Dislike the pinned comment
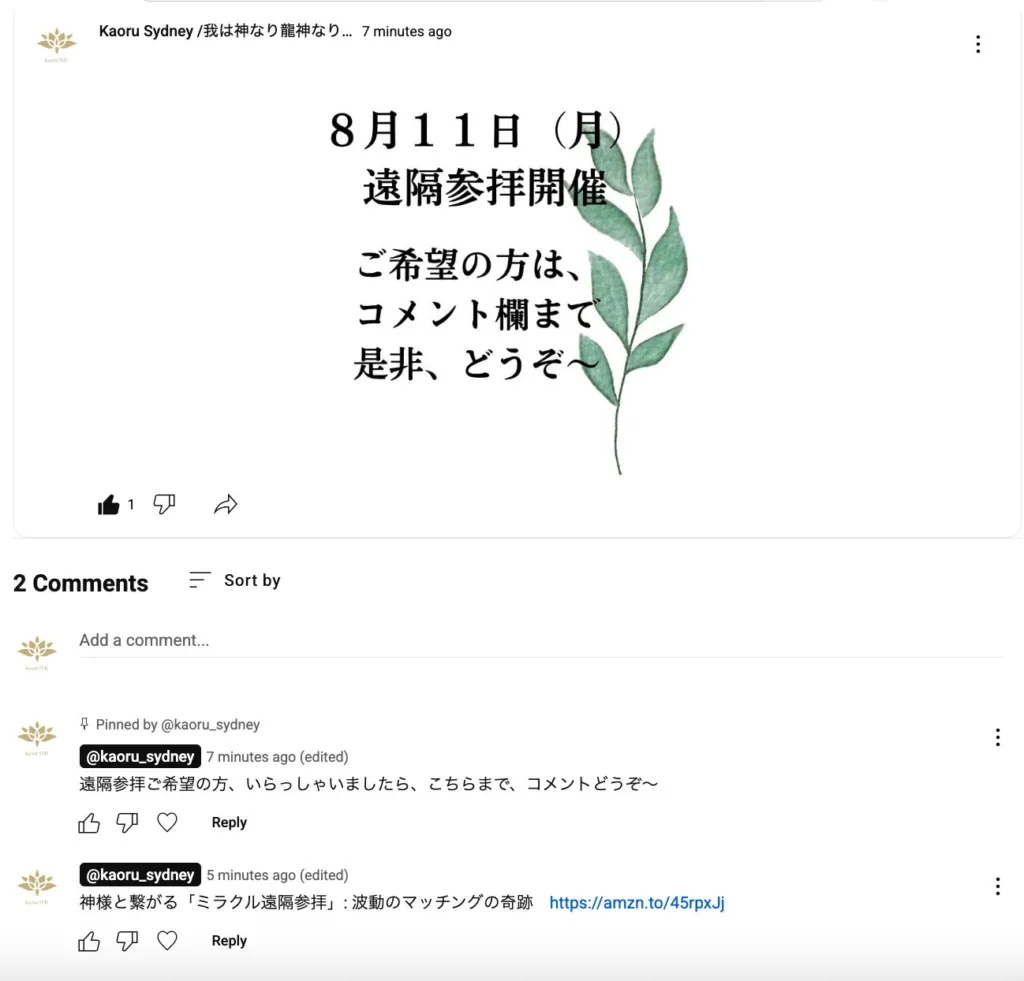The image size is (1024, 981). tap(127, 823)
